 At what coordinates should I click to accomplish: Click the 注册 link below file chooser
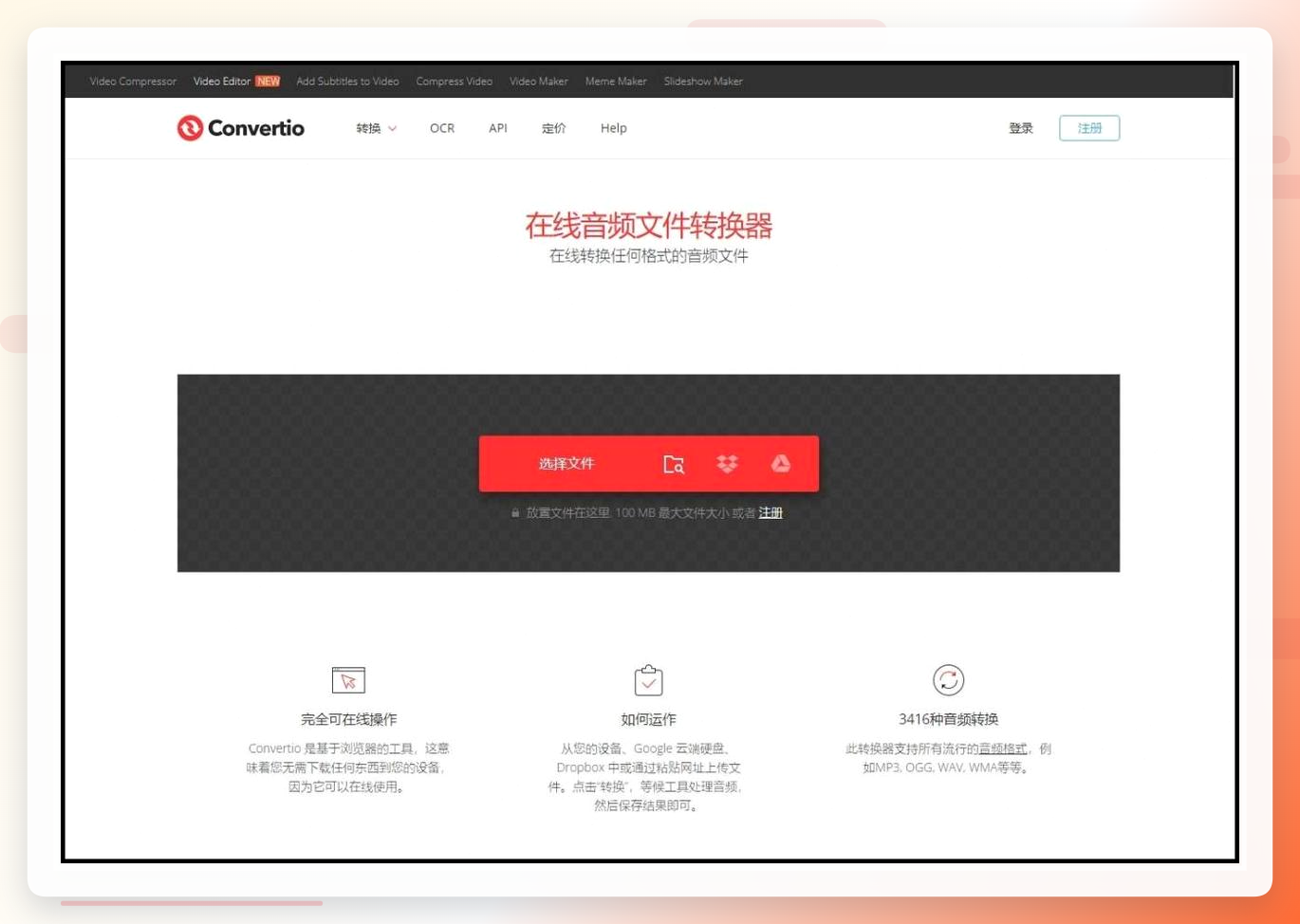[x=771, y=513]
